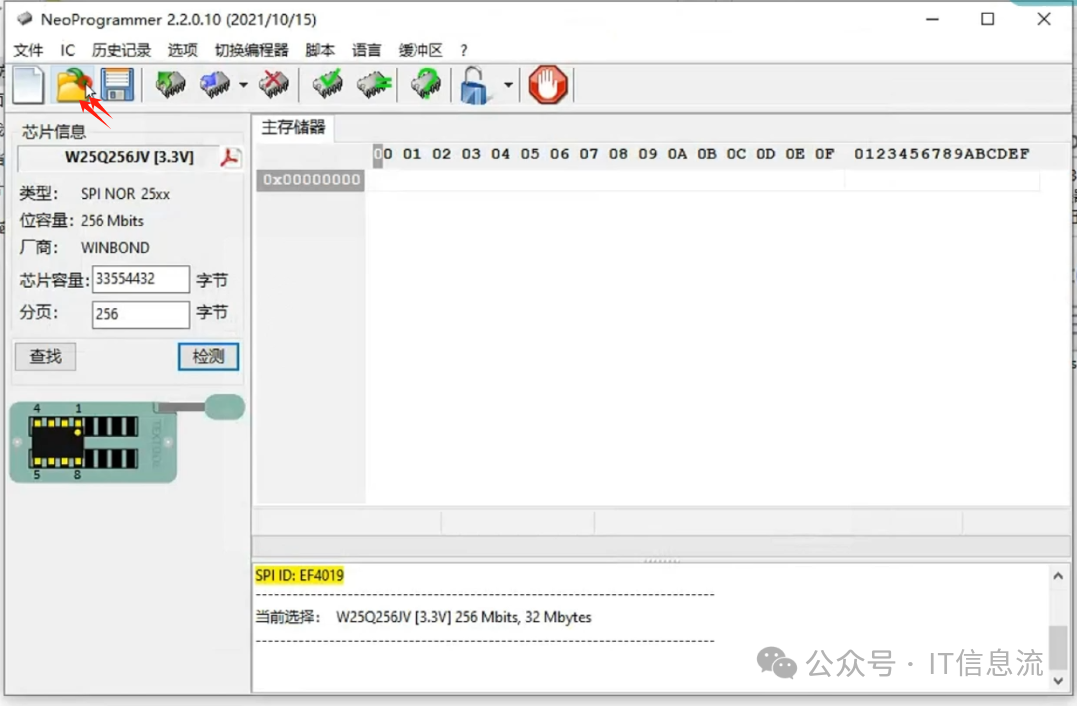Screen dimensions: 1077x706
Task: Open the padlock protection dropdown arrow
Action: [x=508, y=84]
